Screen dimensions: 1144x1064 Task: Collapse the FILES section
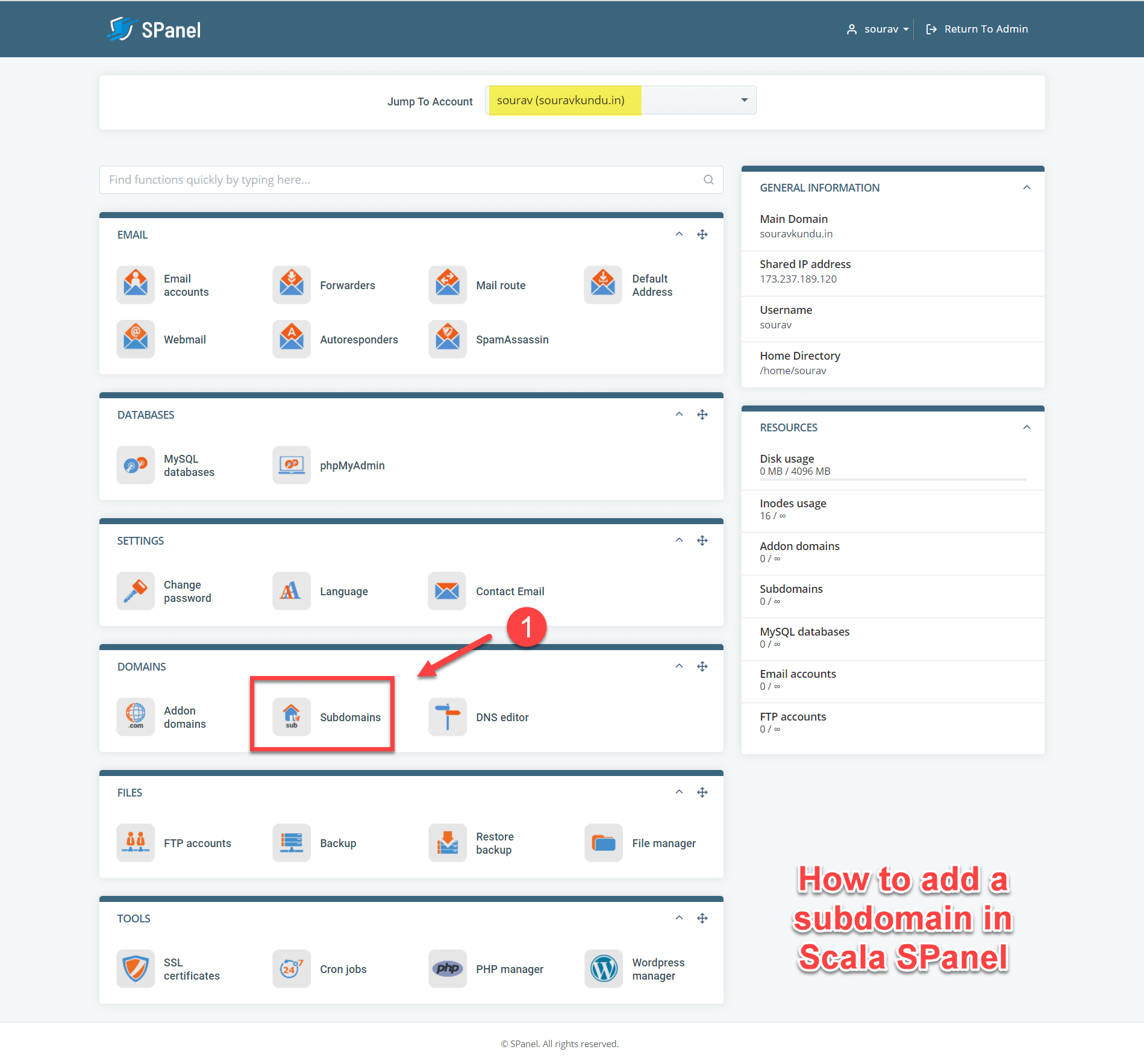[x=679, y=792]
